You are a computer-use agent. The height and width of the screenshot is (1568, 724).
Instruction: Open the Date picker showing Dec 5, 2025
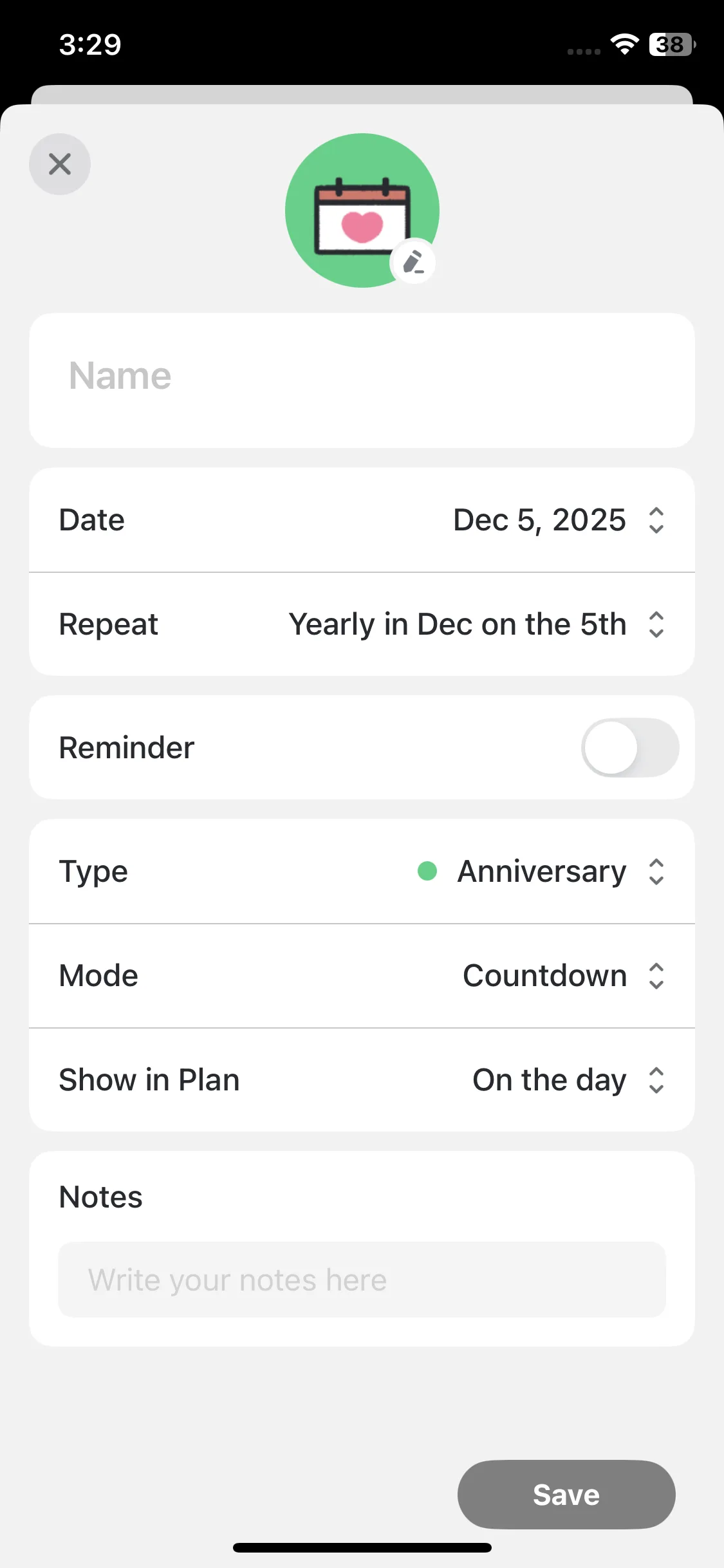click(539, 520)
